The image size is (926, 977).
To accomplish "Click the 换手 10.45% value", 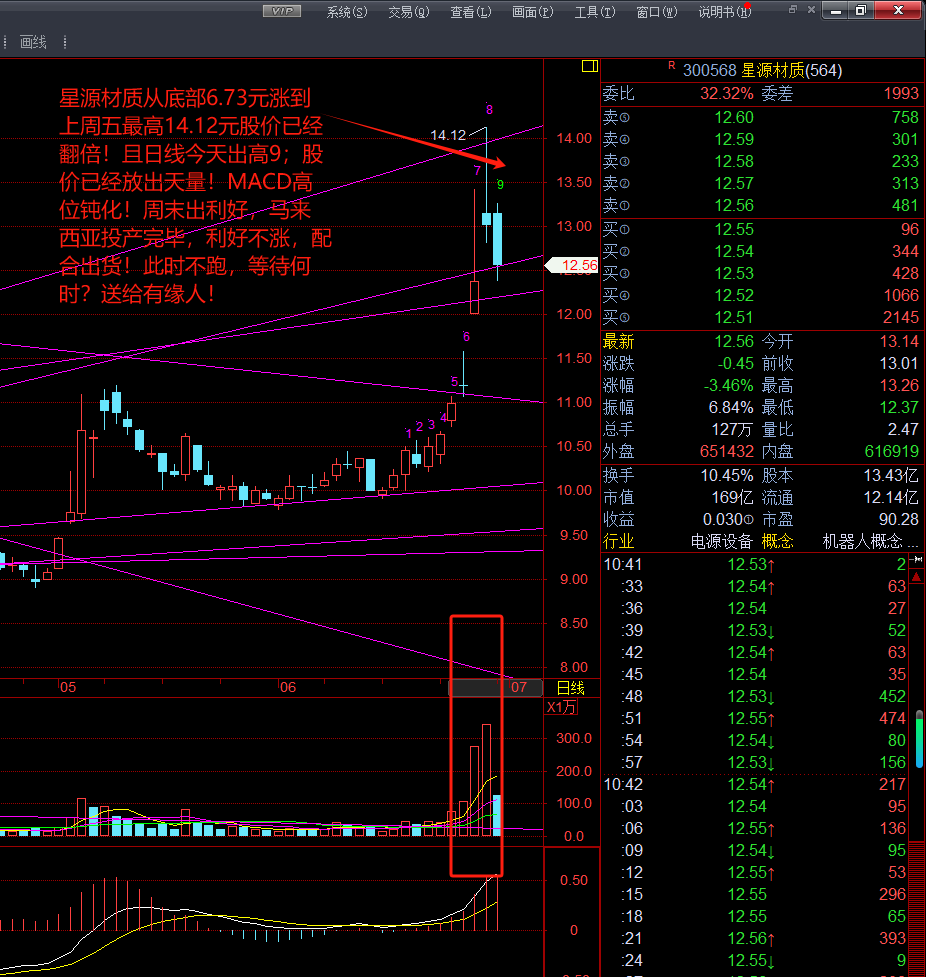I will pyautogui.click(x=727, y=475).
